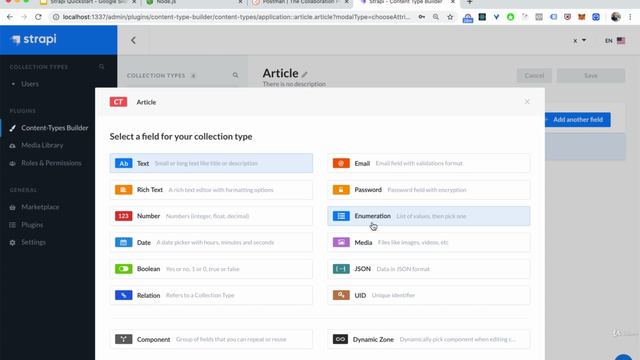640x360 pixels.
Task: Click the Cancel button
Action: pos(534,76)
